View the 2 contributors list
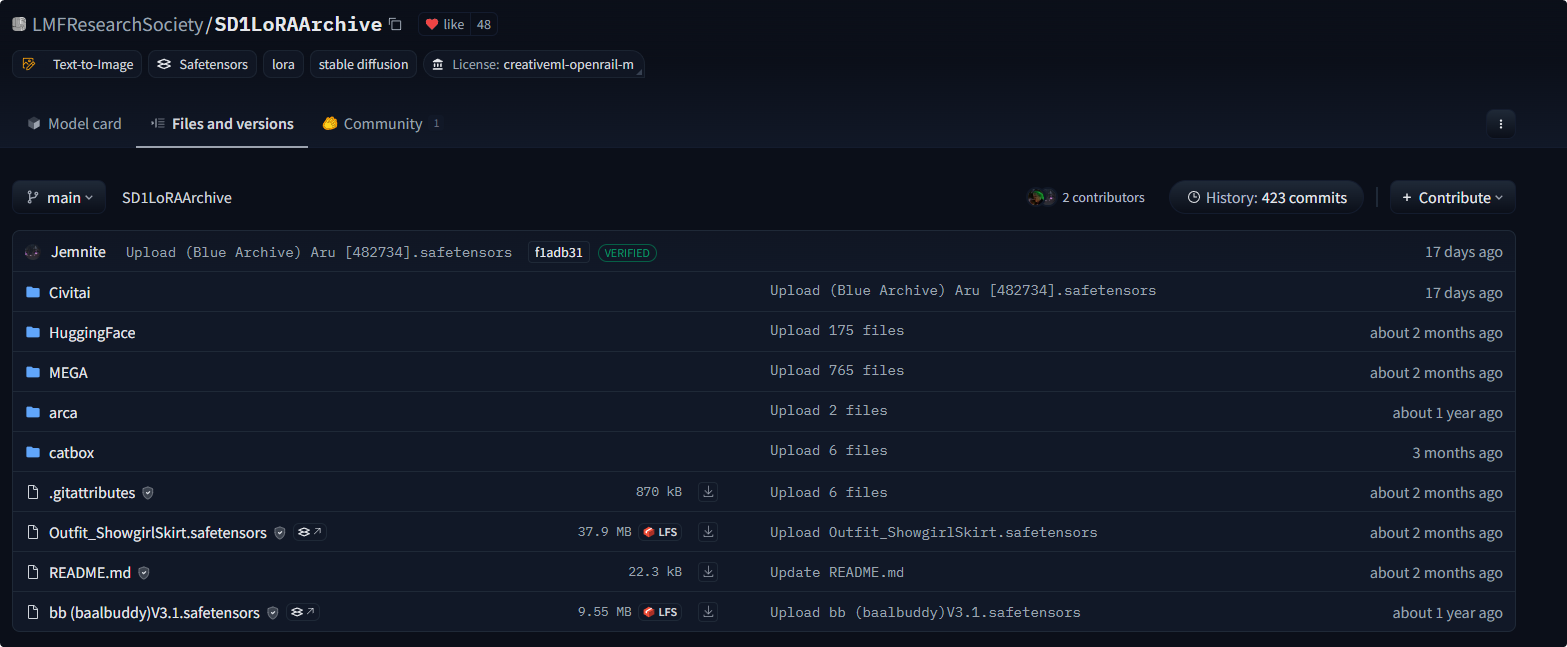The height and width of the screenshot is (647, 1567). (1086, 198)
